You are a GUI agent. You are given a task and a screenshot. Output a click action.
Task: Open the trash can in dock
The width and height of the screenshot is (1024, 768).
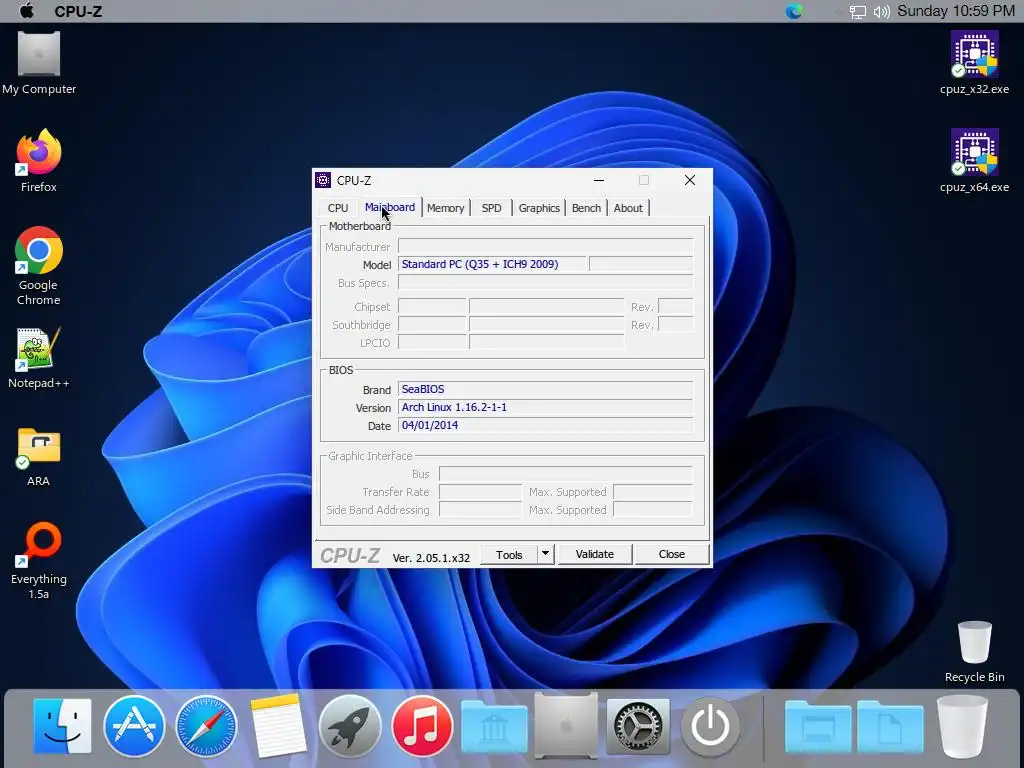(x=961, y=726)
